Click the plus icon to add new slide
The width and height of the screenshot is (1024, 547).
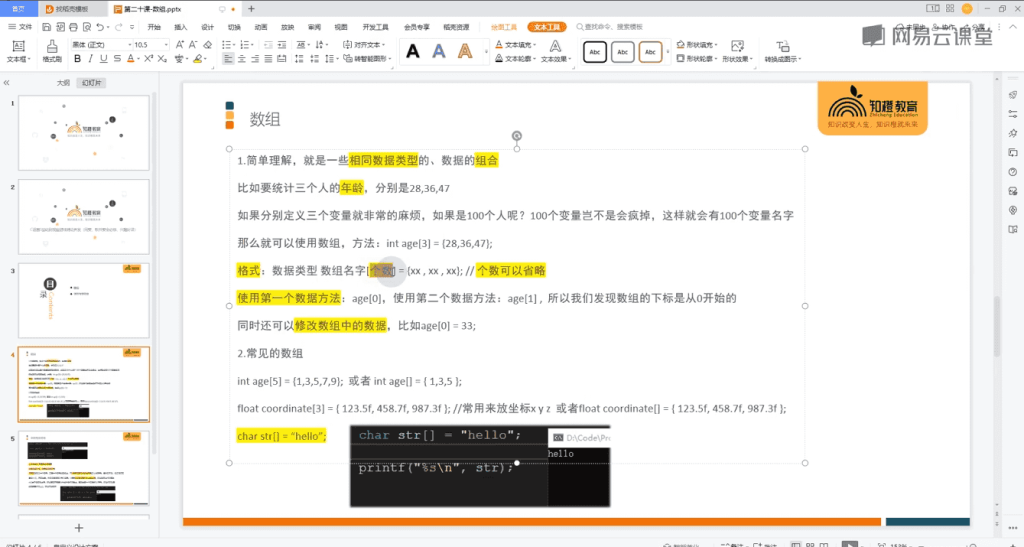pos(79,527)
